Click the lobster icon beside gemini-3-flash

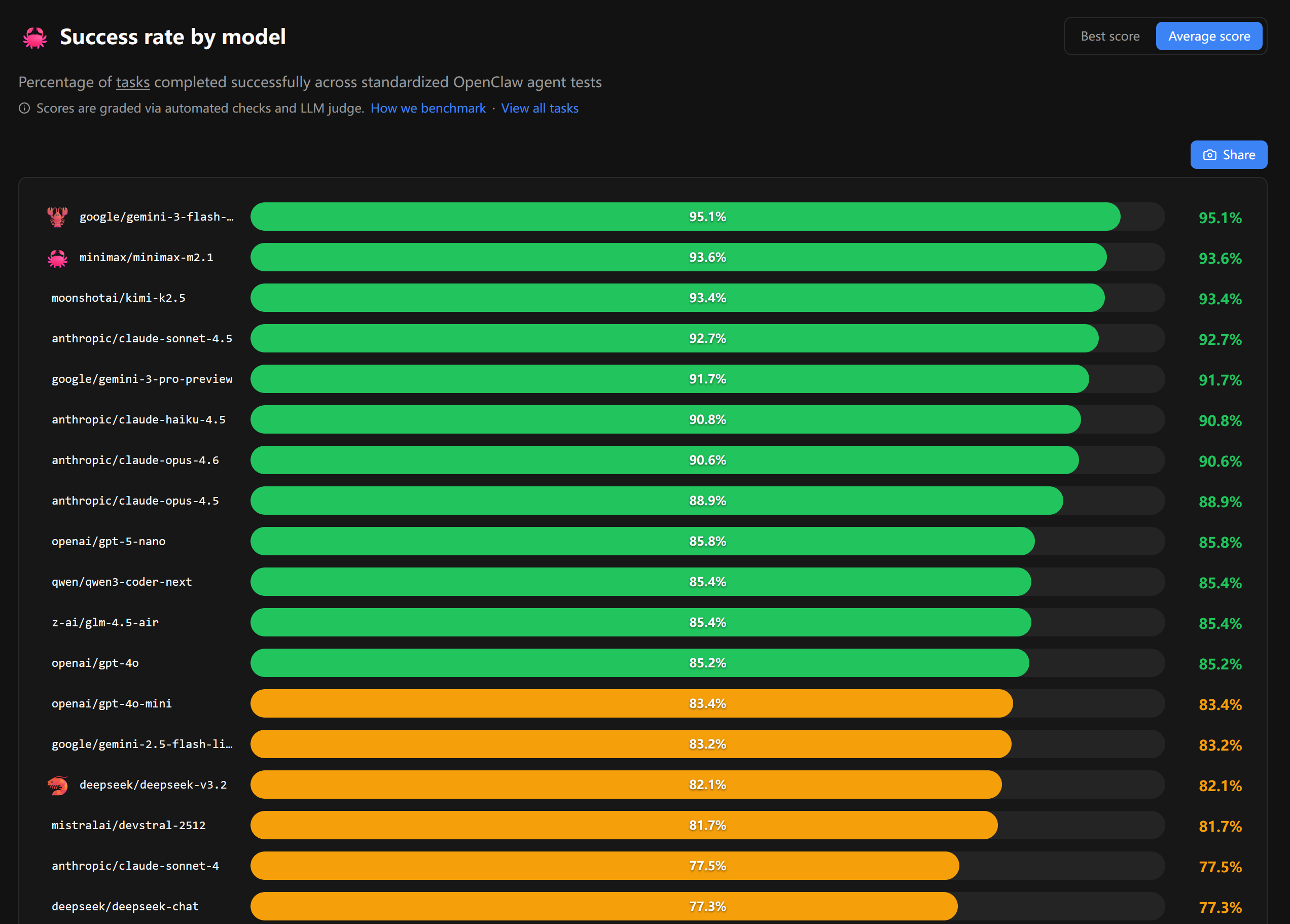[x=57, y=217]
